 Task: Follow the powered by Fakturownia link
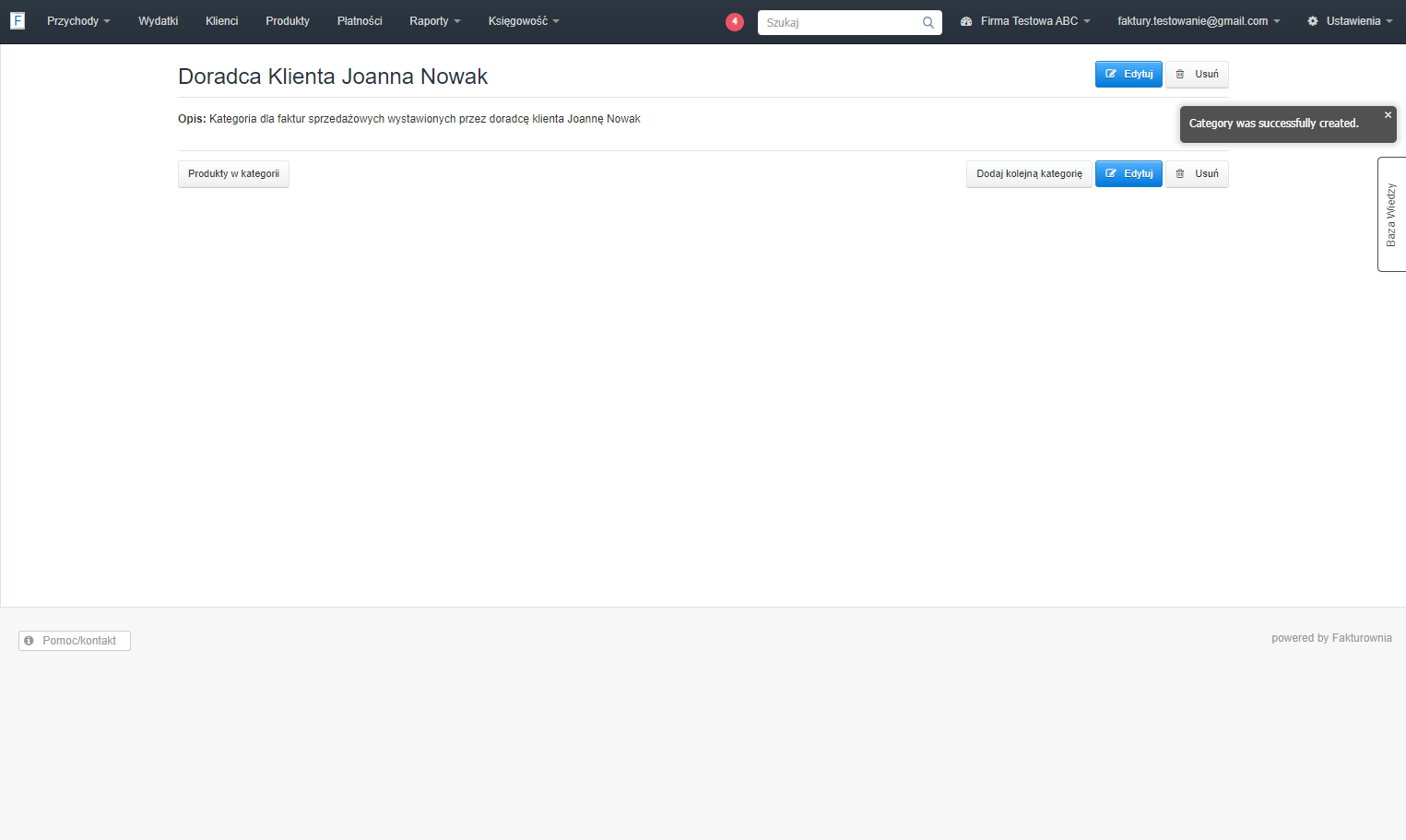(1331, 638)
